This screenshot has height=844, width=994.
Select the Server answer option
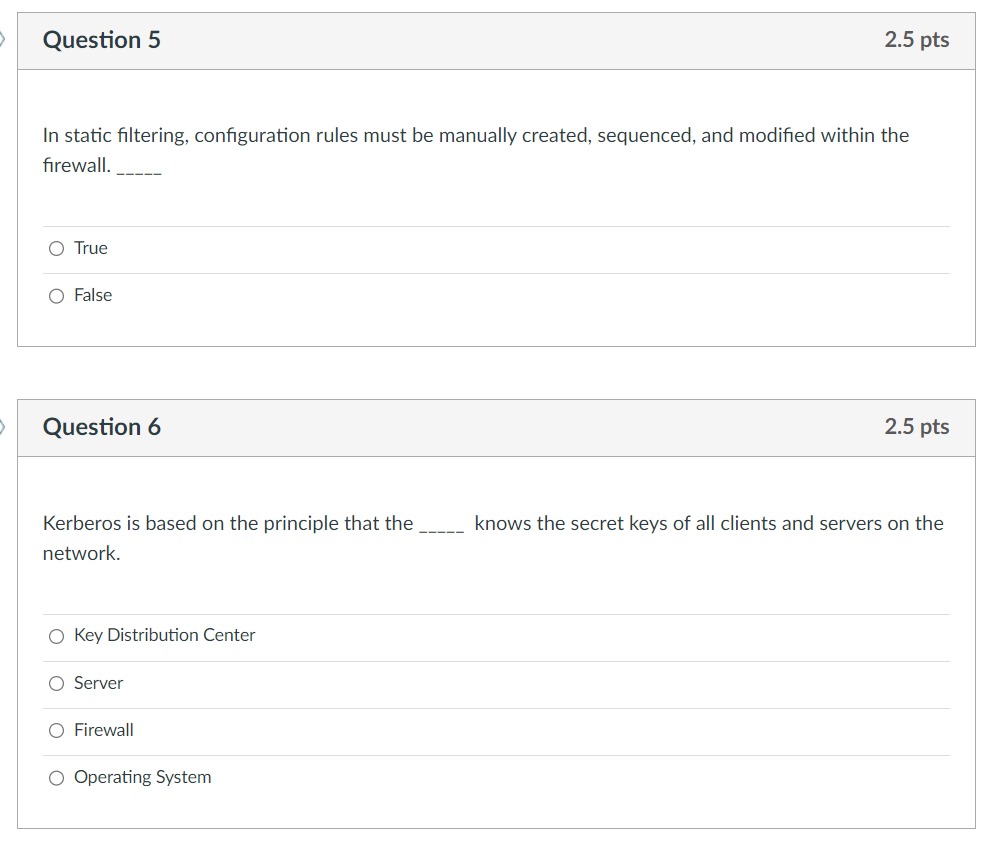point(57,683)
